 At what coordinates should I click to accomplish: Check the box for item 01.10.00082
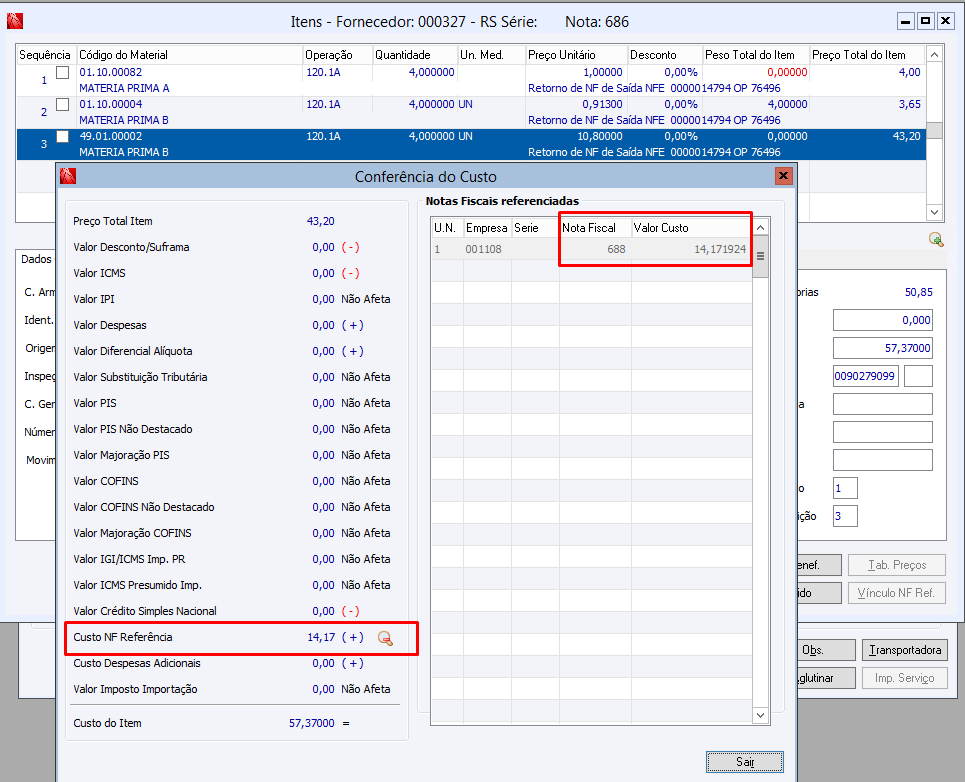coord(63,73)
